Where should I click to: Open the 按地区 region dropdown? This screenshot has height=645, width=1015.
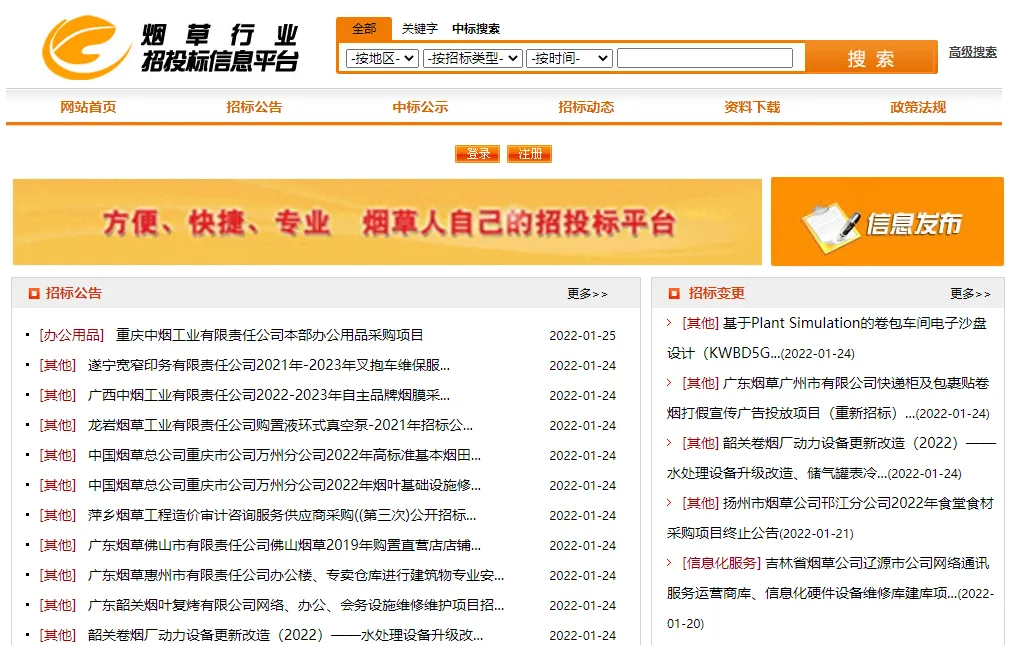click(381, 58)
